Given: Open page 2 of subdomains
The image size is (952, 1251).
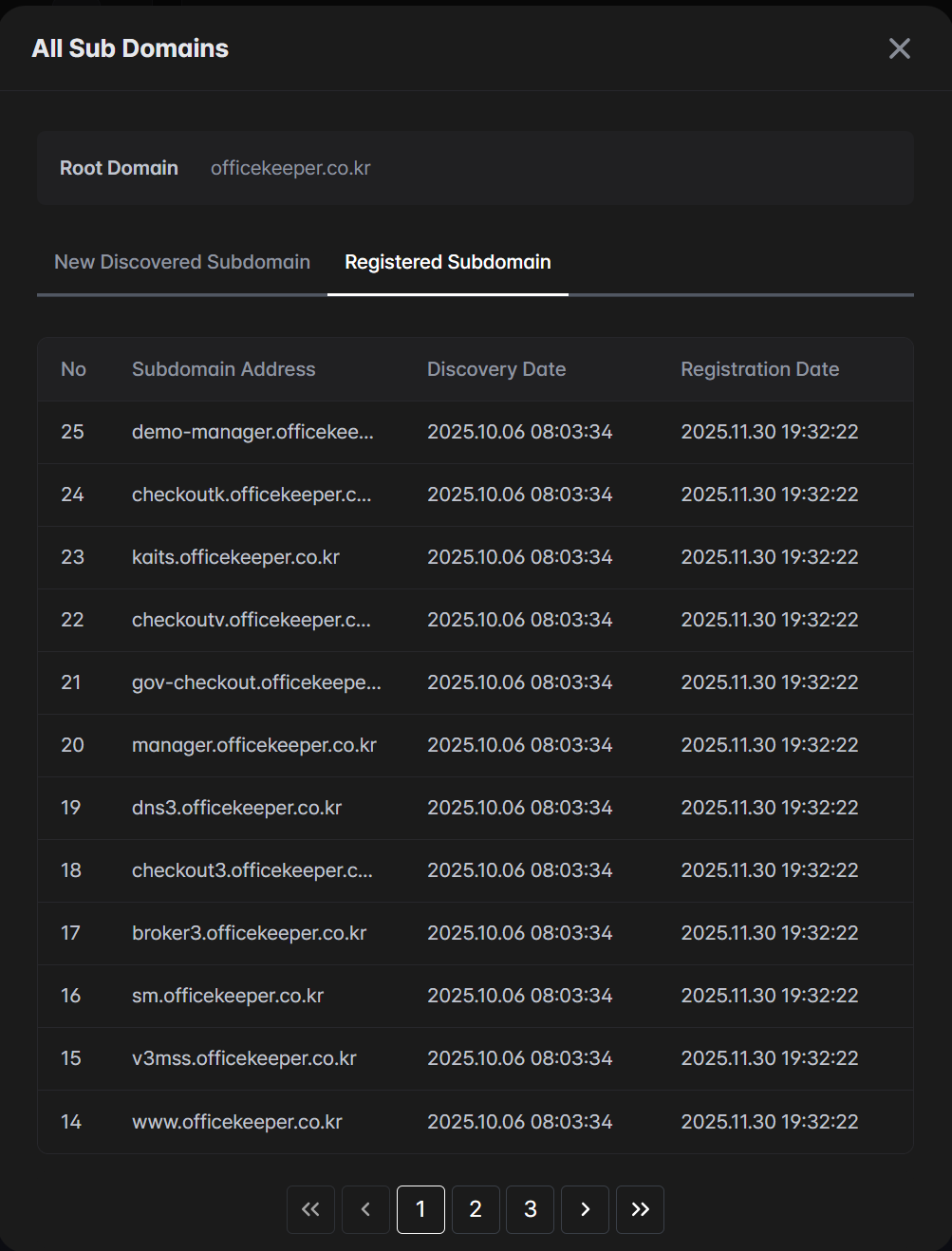Looking at the screenshot, I should click(x=476, y=1209).
